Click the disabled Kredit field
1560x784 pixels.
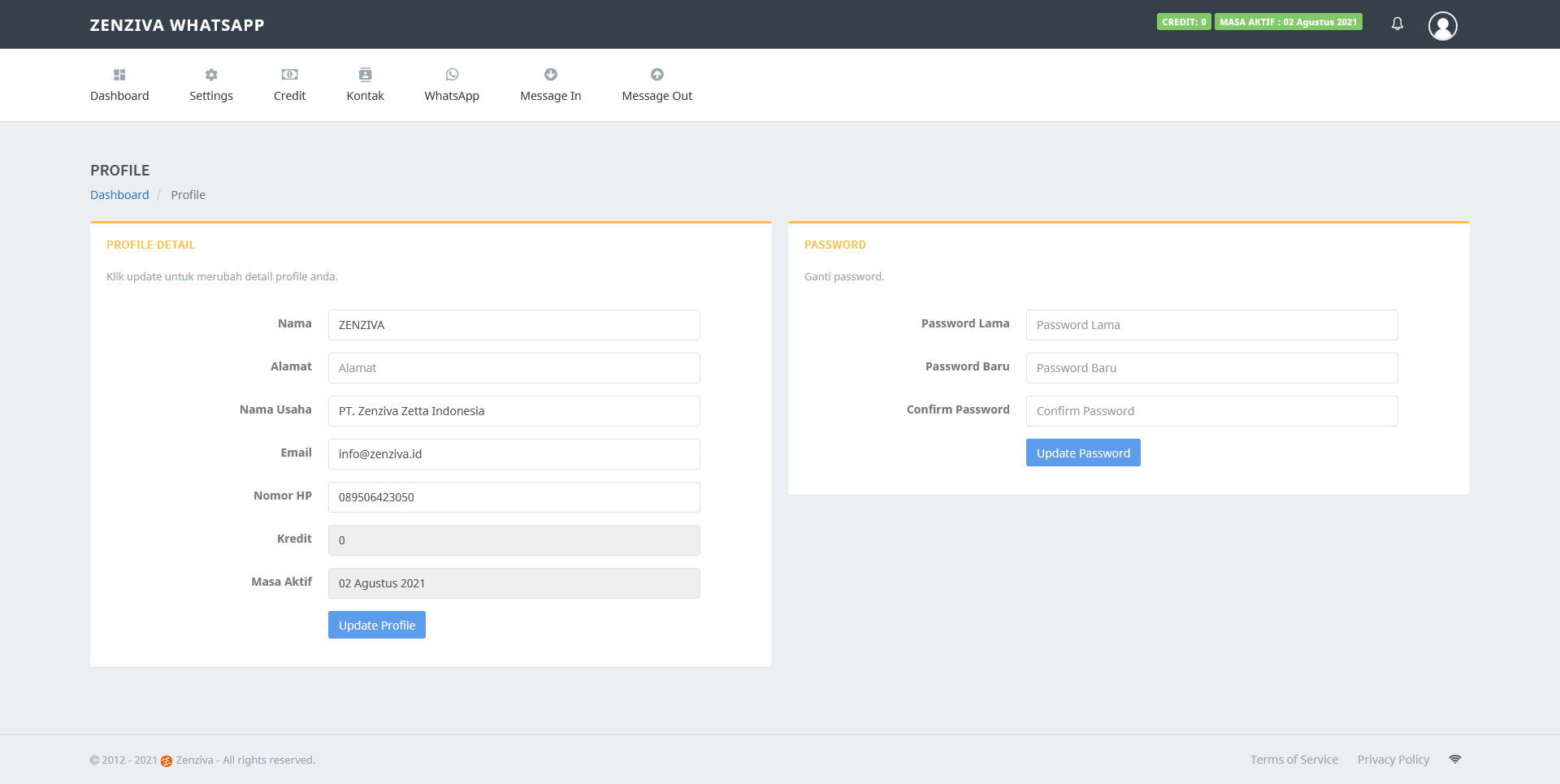(514, 540)
